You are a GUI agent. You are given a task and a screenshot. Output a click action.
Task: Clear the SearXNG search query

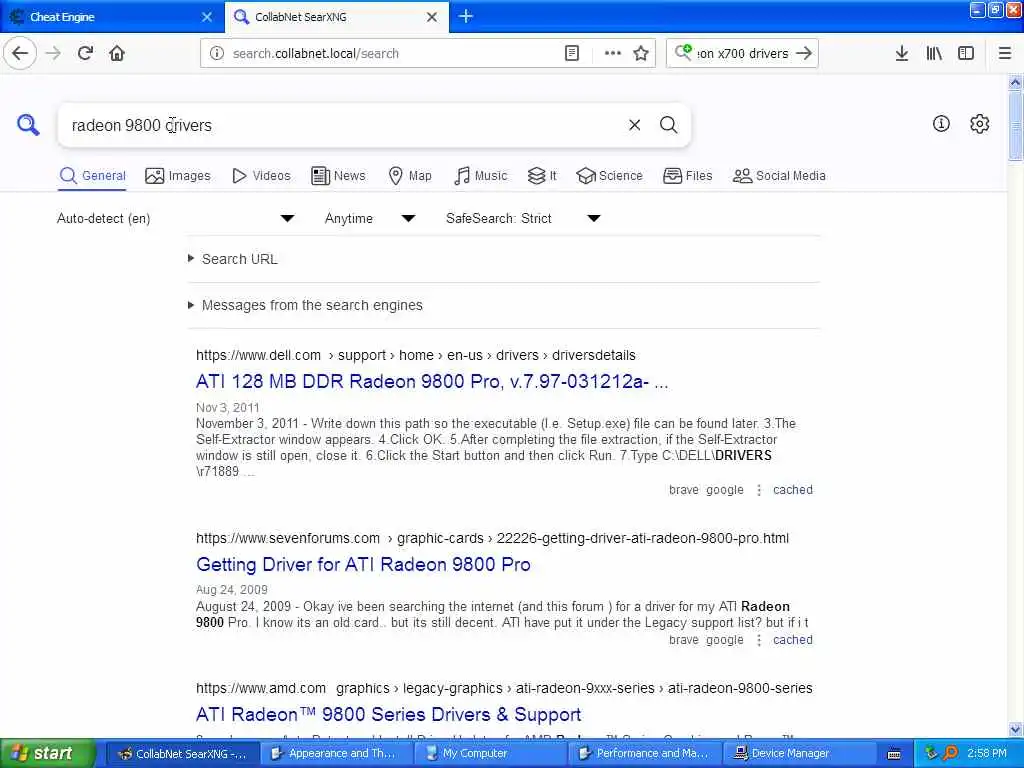[634, 125]
